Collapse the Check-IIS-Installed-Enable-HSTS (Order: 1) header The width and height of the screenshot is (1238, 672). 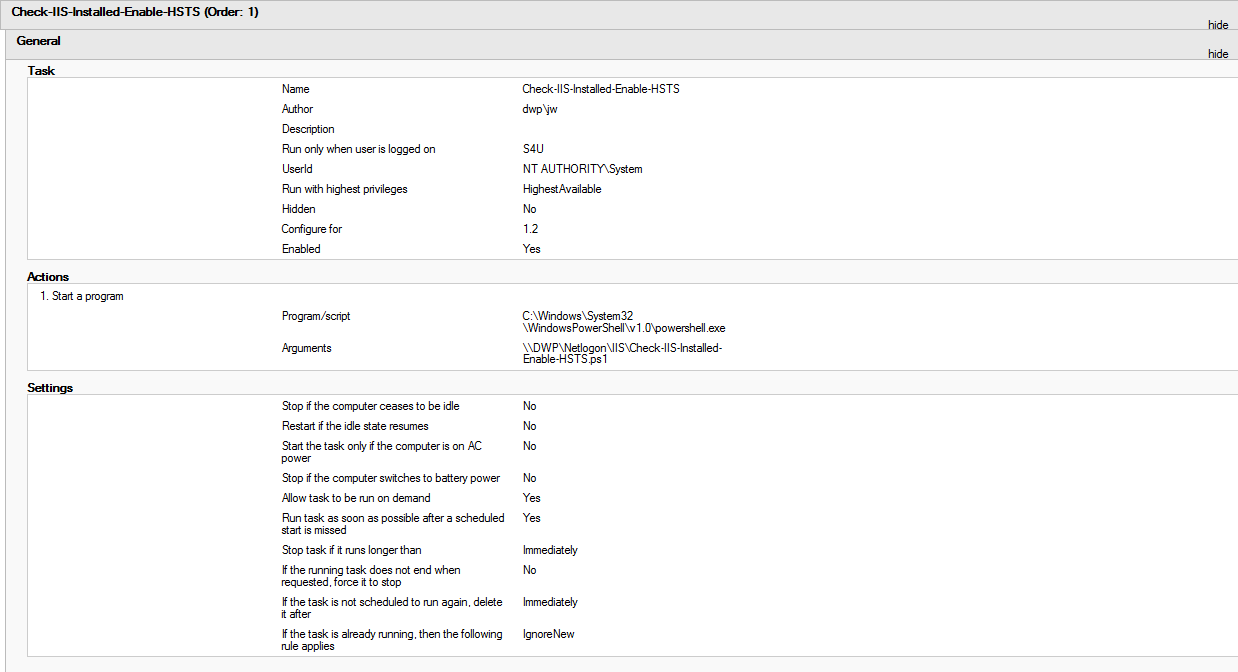tap(135, 12)
